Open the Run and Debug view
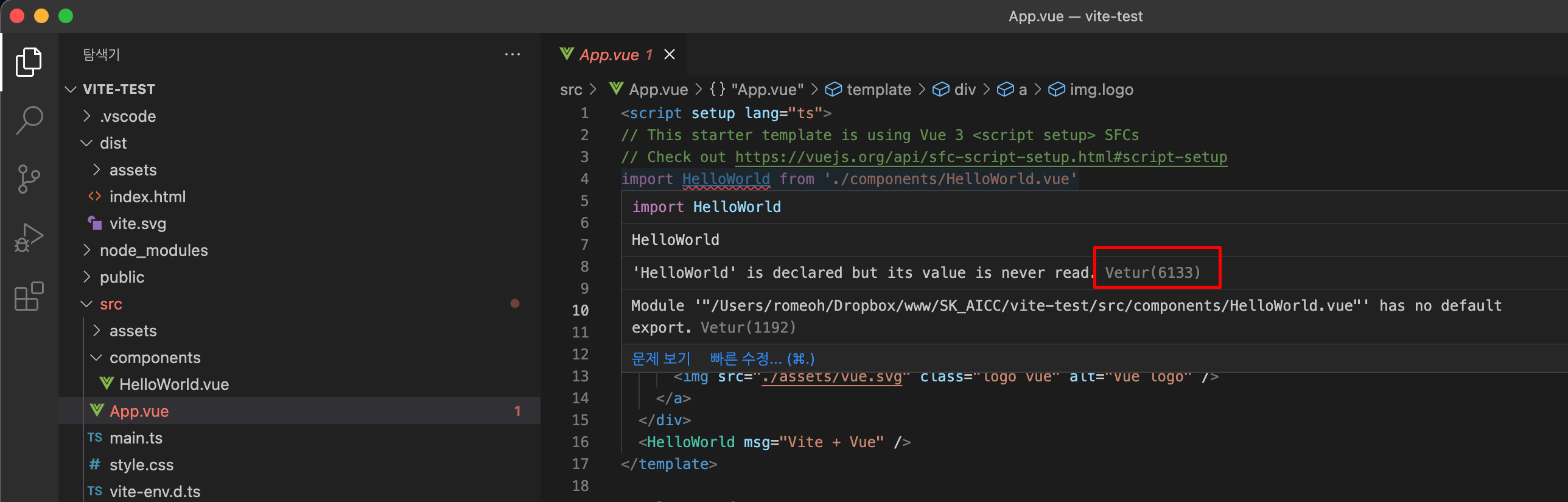The width and height of the screenshot is (1568, 502). click(29, 238)
